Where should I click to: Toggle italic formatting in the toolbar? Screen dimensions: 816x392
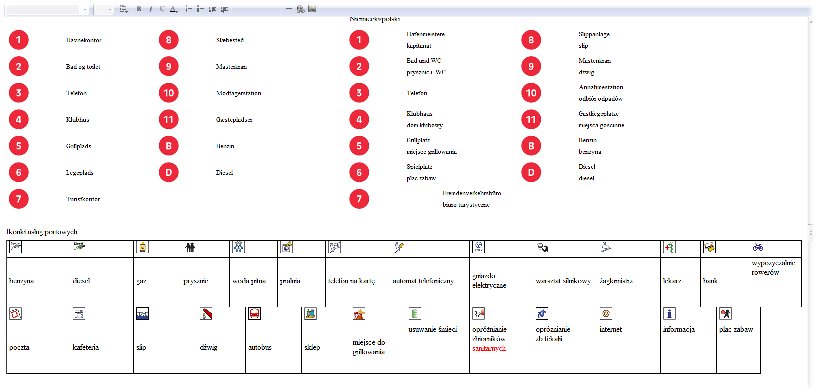click(x=150, y=9)
